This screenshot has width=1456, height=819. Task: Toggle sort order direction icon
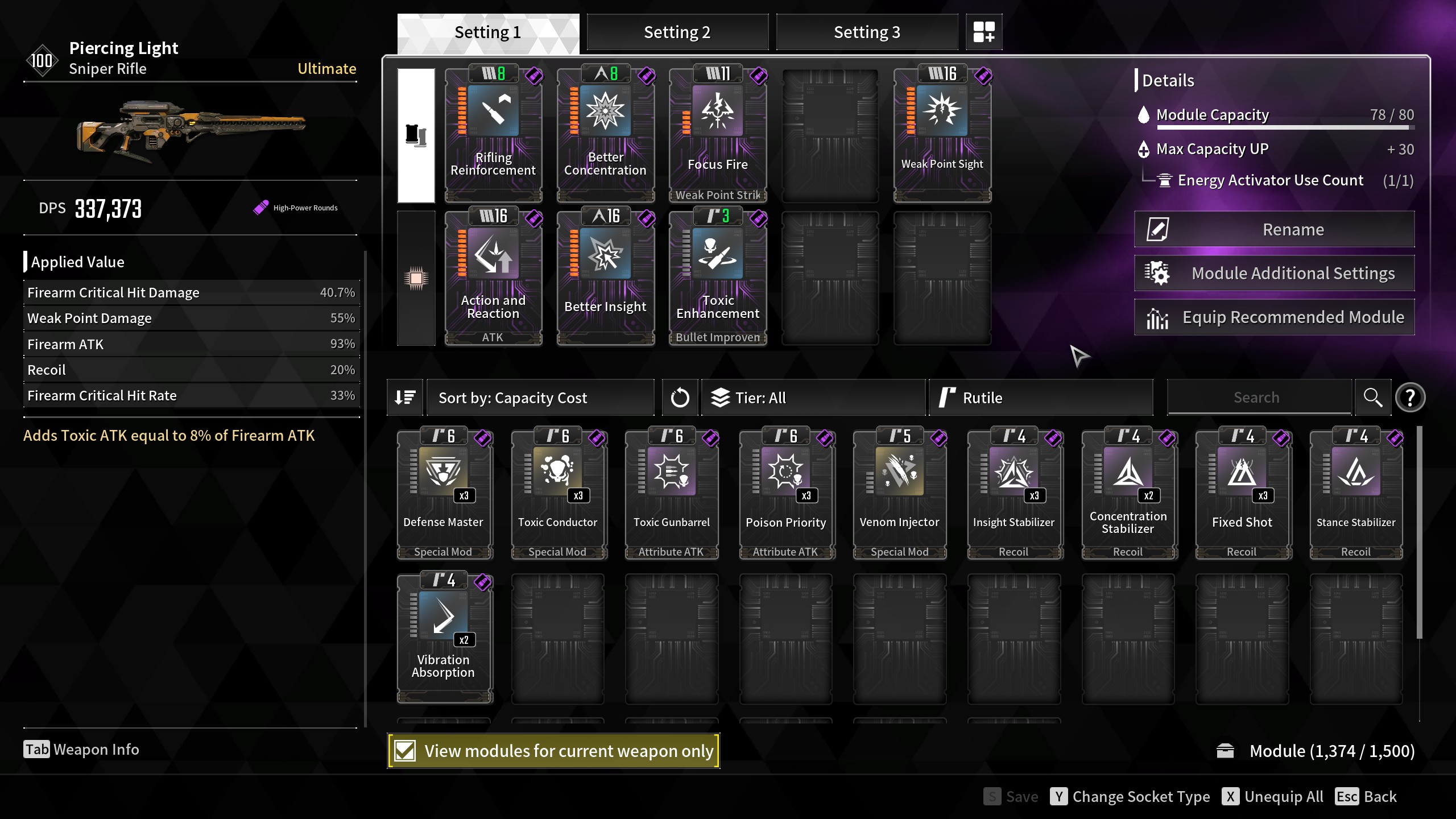pyautogui.click(x=405, y=398)
